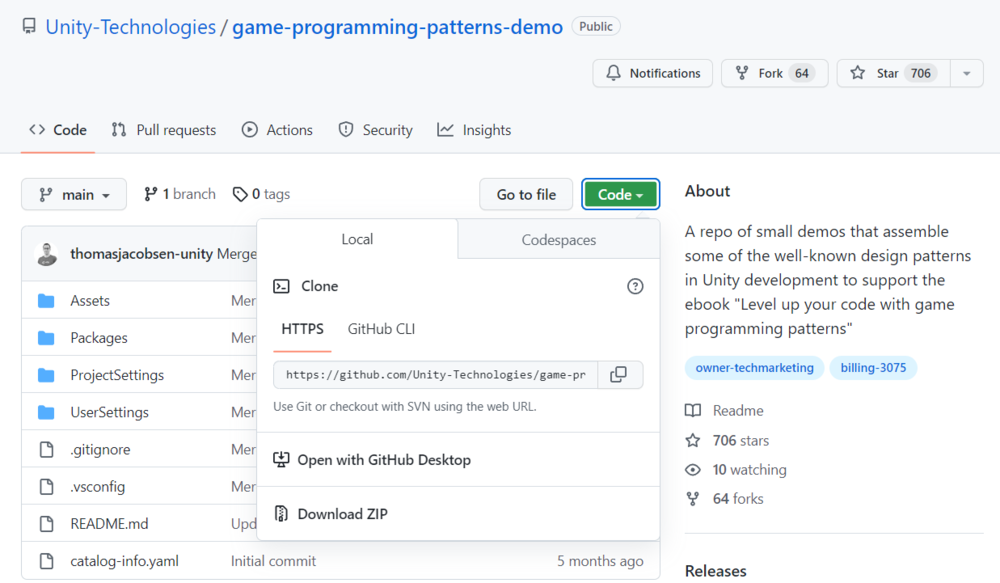Click the Download ZIP option
1000x583 pixels.
point(341,513)
